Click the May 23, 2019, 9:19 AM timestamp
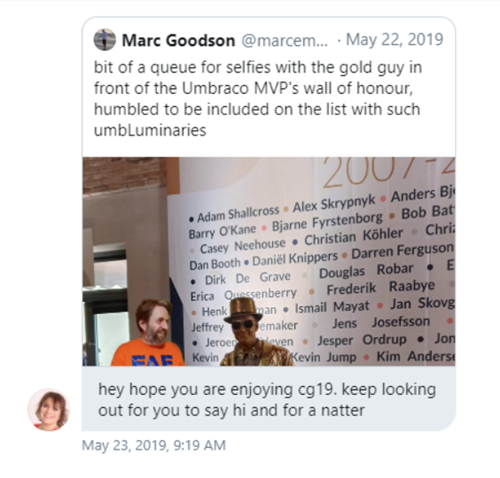500x478 pixels. pyautogui.click(x=154, y=445)
